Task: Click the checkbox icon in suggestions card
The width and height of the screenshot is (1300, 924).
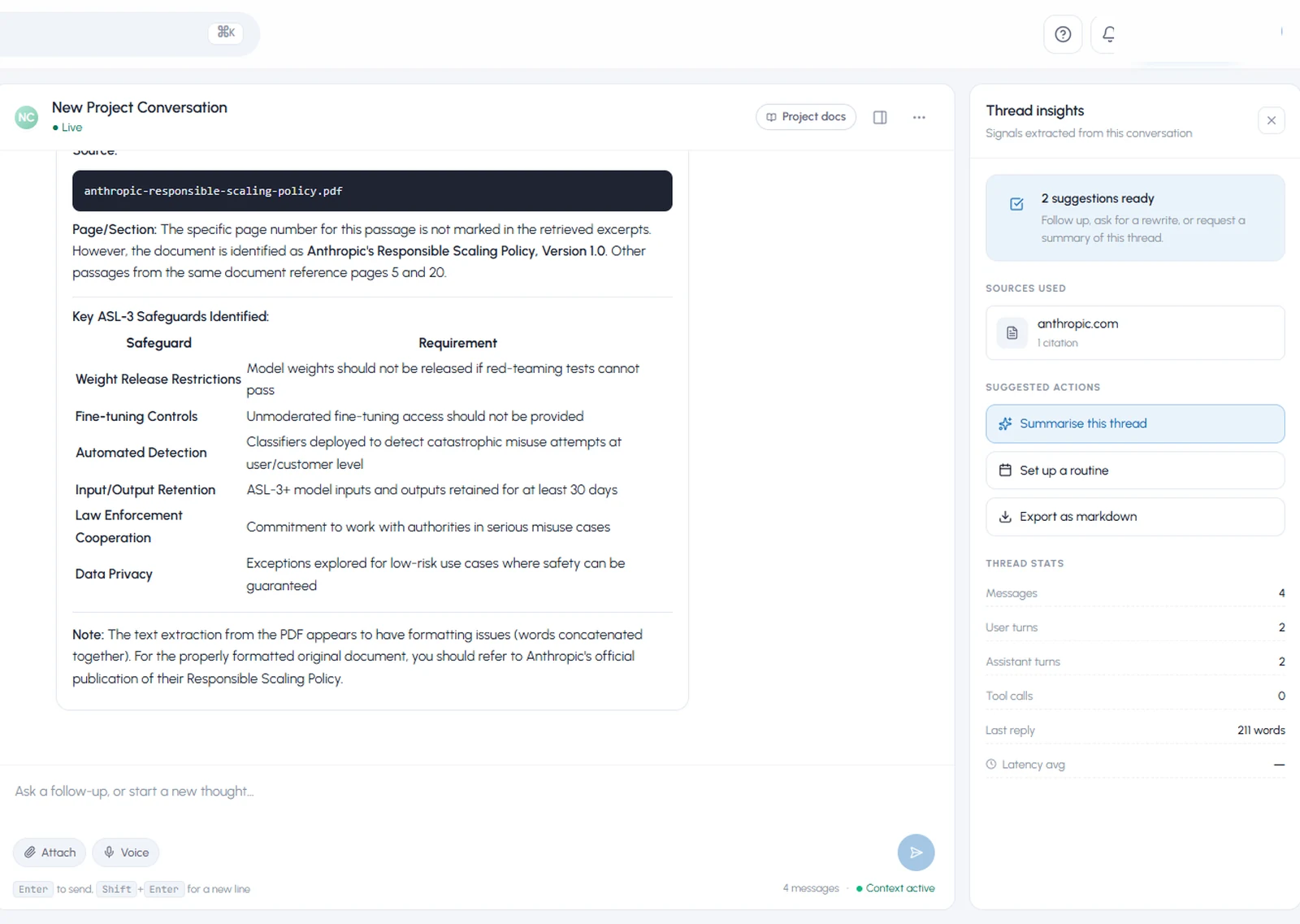Action: 1016,204
